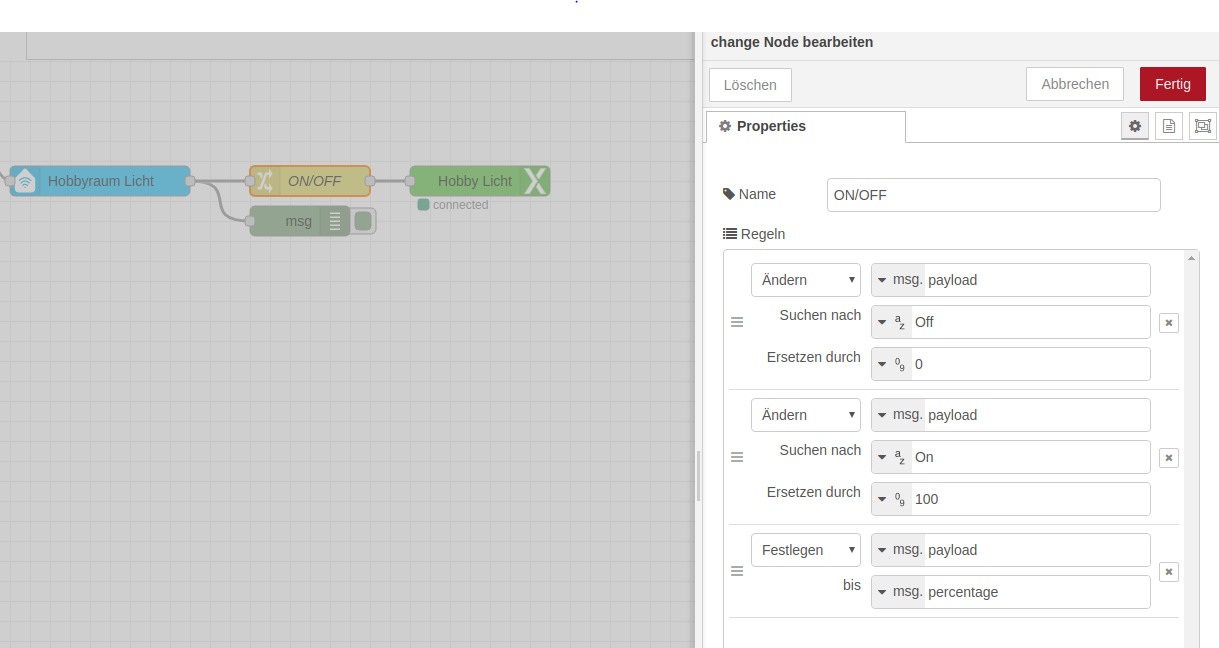Open the Festlegen action dropdown
This screenshot has width=1219, height=648.
click(805, 550)
